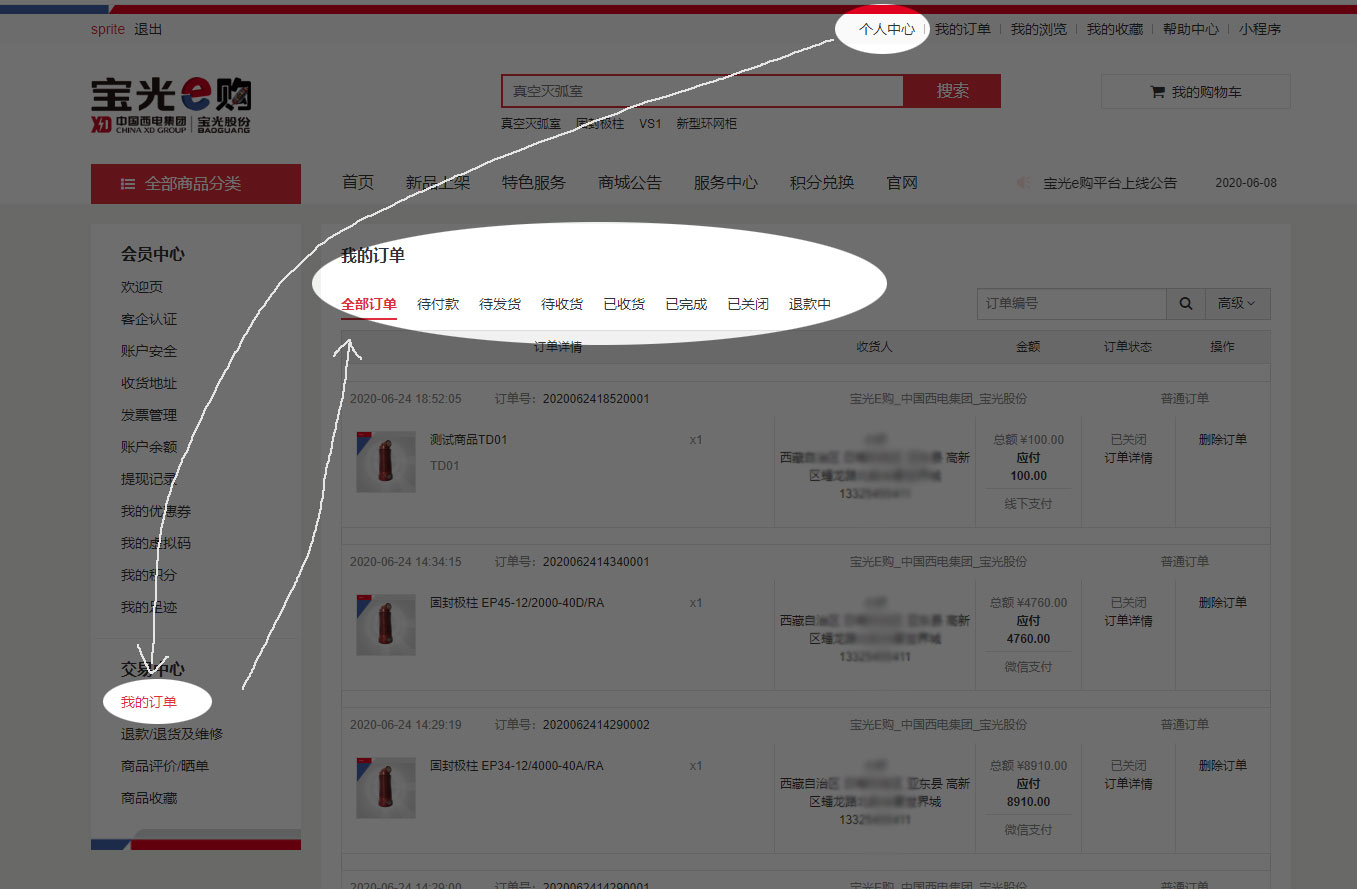Open 帮助中心 in top bar

click(x=1191, y=29)
